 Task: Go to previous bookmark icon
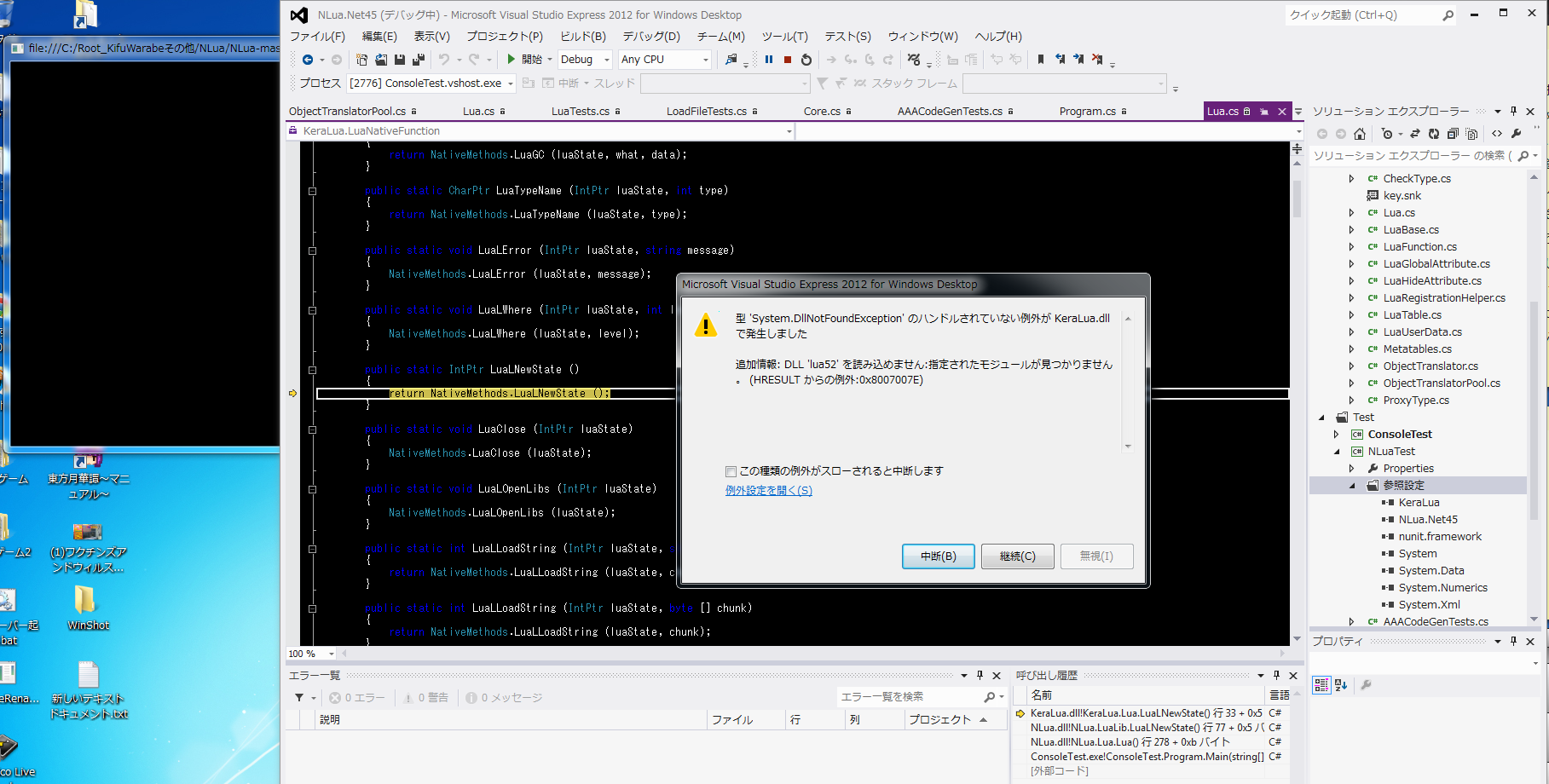click(x=1060, y=60)
